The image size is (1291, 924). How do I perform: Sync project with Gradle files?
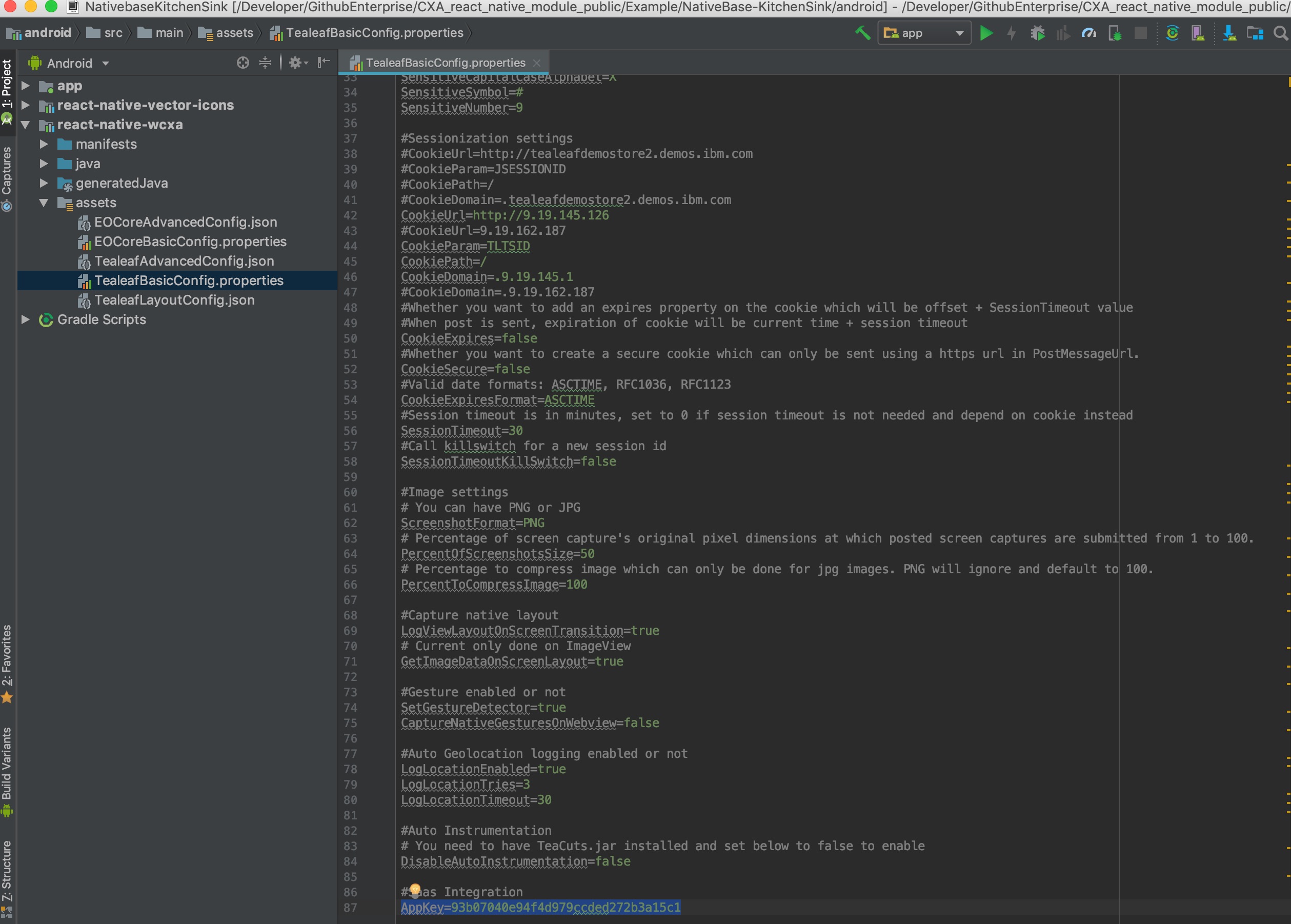coord(1173,33)
